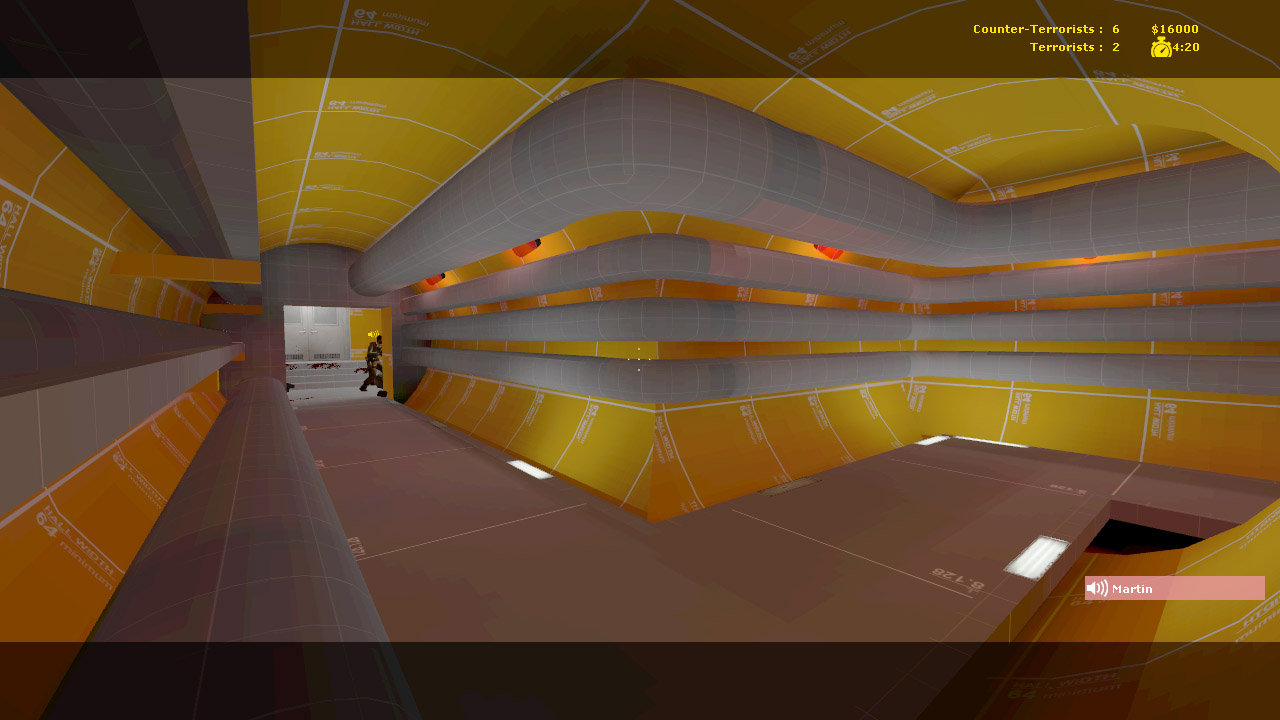Click the Terrorists count number 2

[x=1115, y=47]
